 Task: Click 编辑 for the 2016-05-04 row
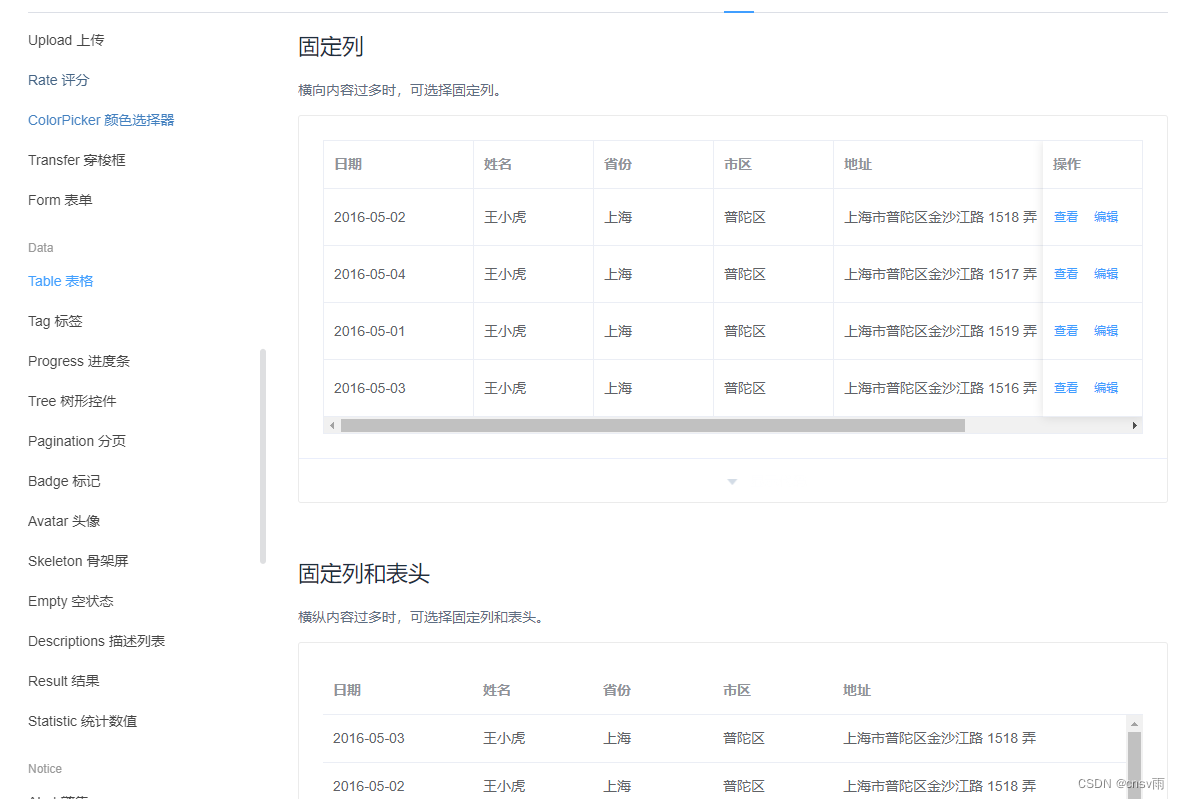[x=1105, y=274]
